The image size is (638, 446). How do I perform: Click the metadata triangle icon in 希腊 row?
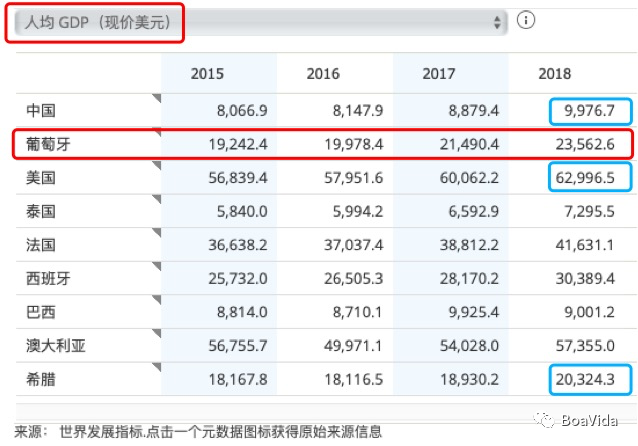157,367
